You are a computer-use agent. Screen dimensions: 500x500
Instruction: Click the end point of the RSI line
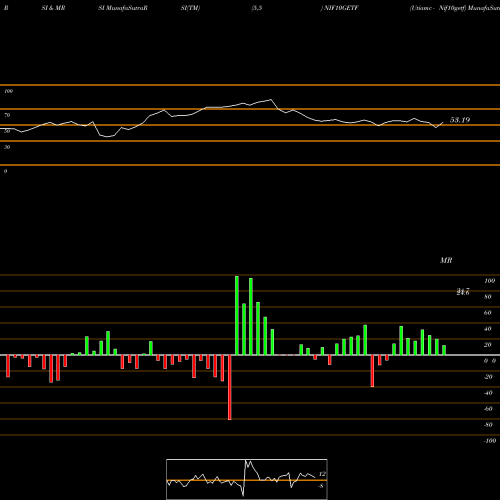tap(443, 123)
